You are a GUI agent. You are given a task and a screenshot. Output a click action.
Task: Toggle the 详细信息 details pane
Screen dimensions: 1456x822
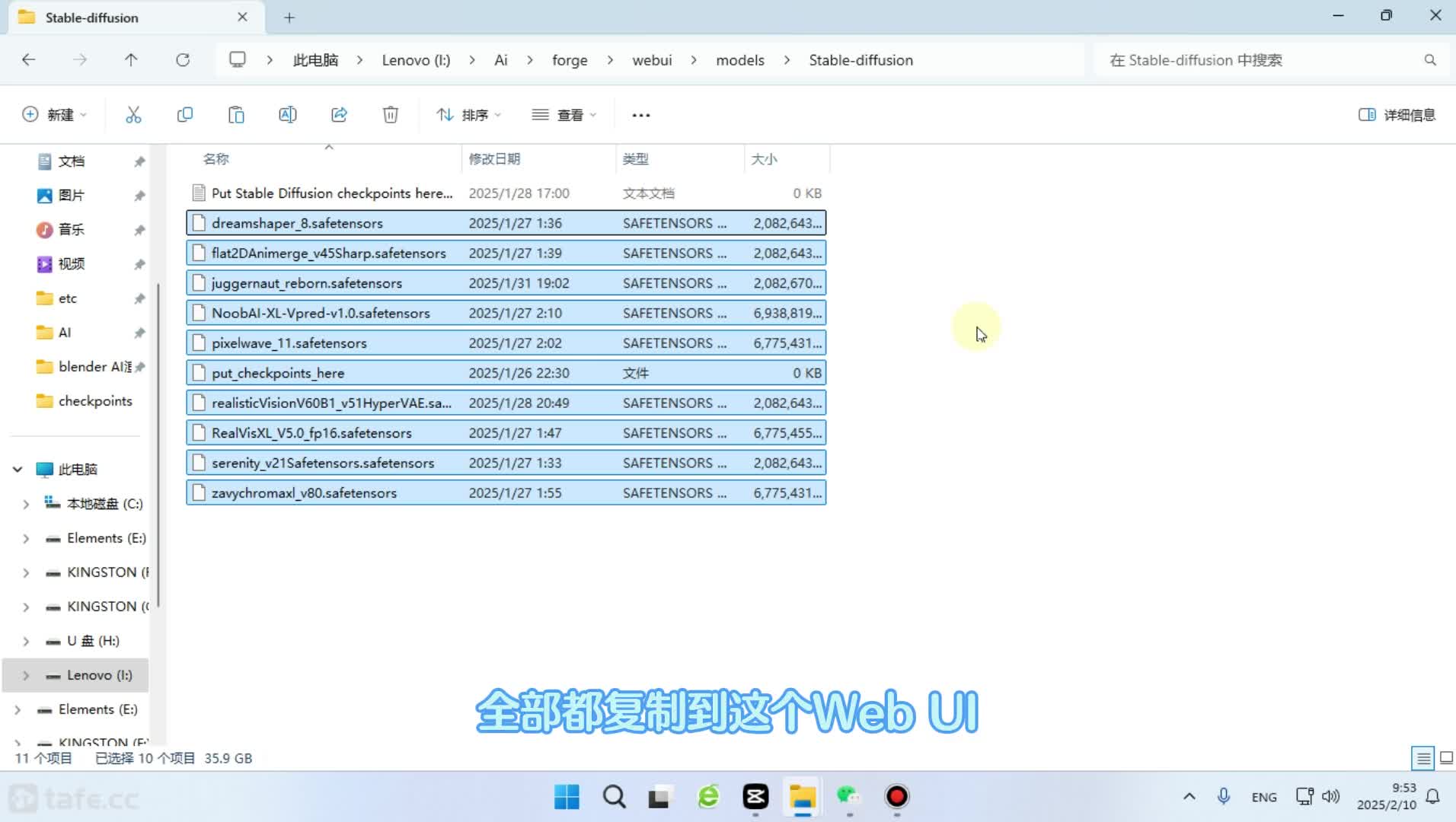pyautogui.click(x=1397, y=115)
